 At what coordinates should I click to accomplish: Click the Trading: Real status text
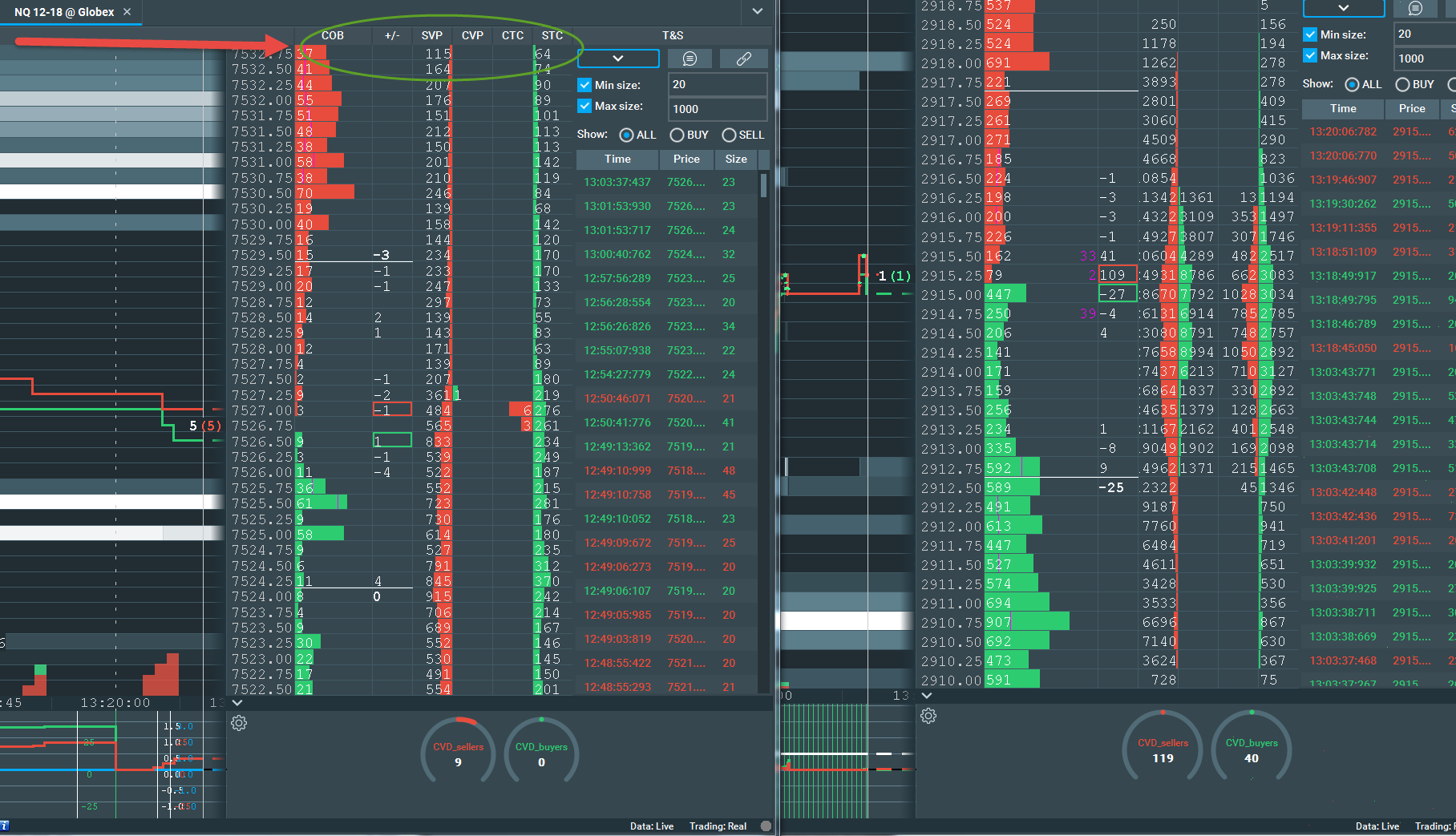[x=718, y=826]
